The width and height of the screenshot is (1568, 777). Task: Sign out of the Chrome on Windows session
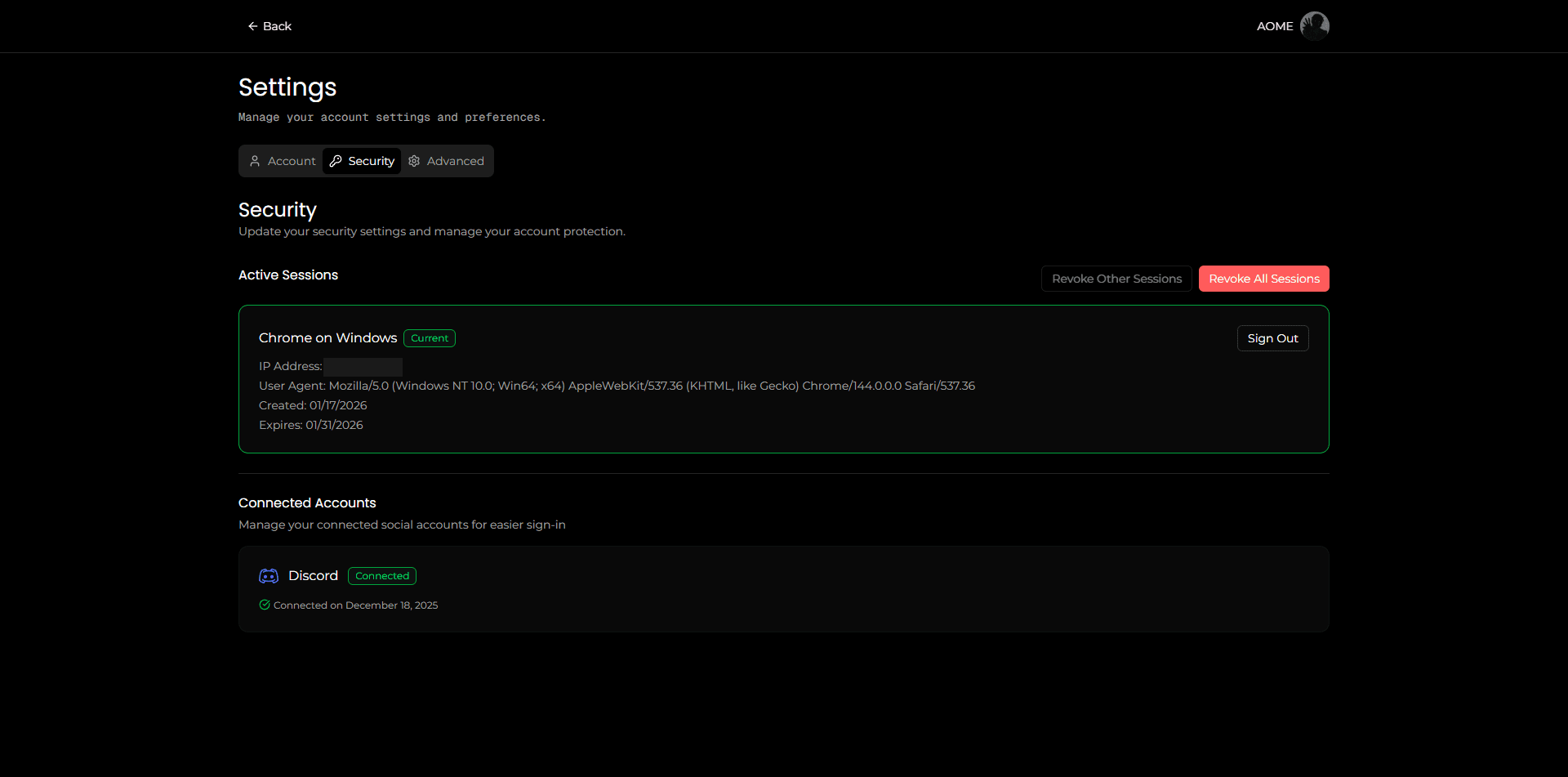pyautogui.click(x=1272, y=337)
